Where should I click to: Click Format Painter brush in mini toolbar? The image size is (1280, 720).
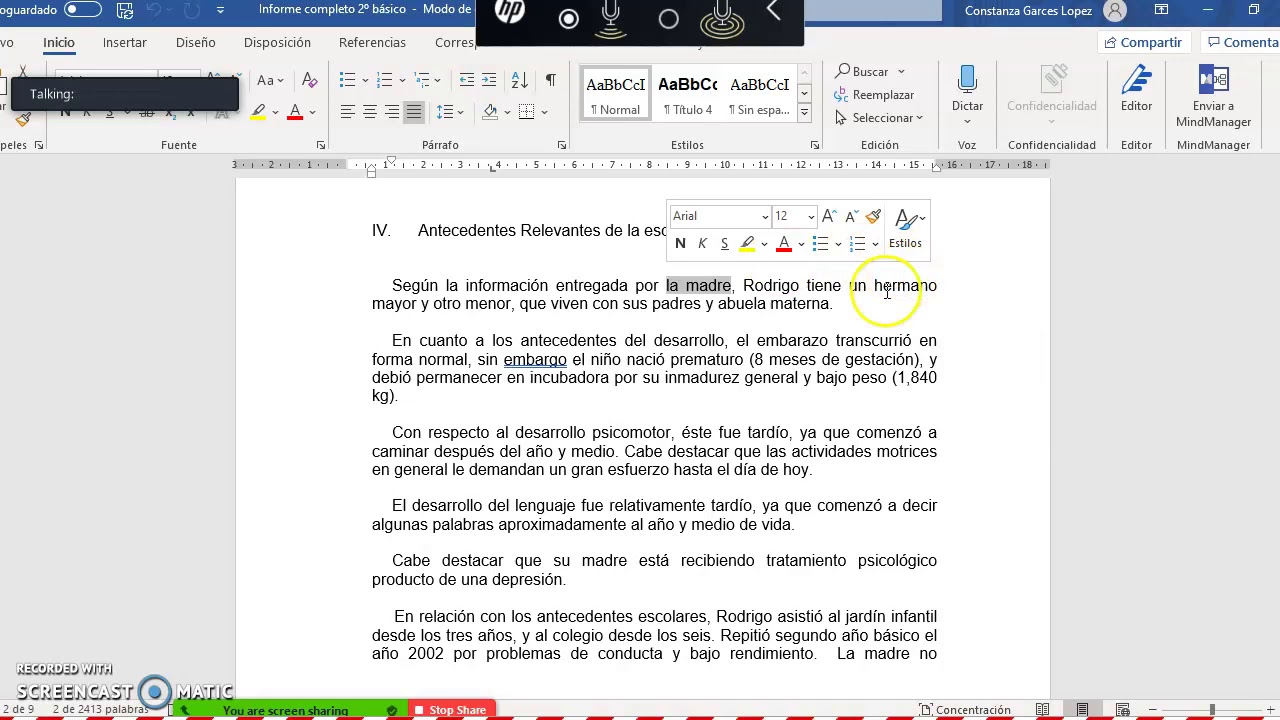(x=873, y=216)
